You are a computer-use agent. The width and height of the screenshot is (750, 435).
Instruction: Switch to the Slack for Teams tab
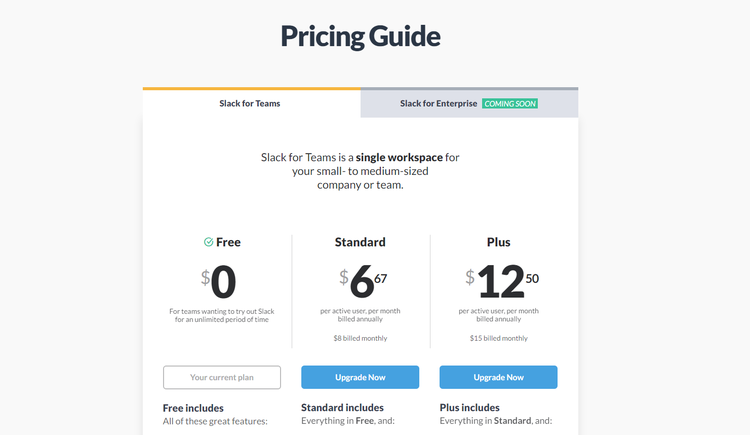252,103
